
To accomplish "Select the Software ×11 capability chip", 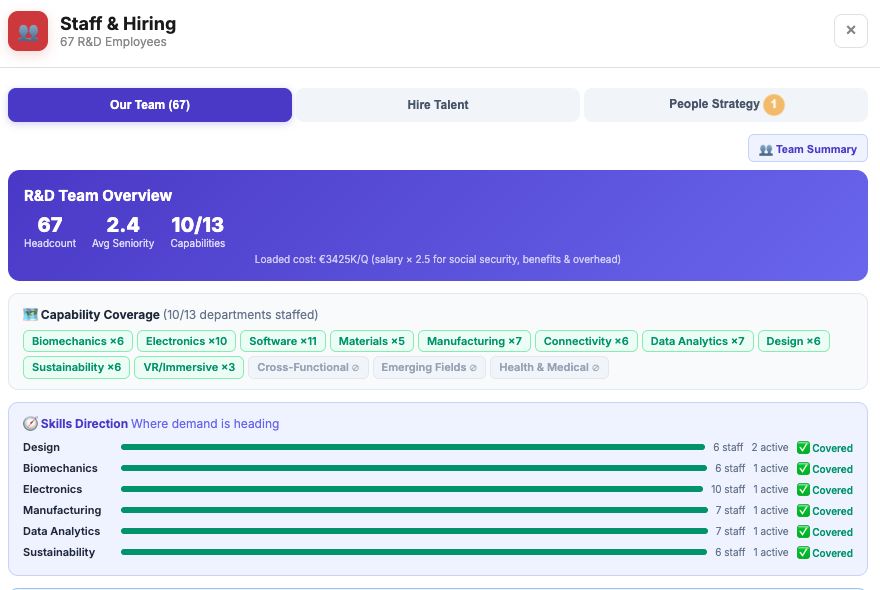I will click(x=283, y=342).
